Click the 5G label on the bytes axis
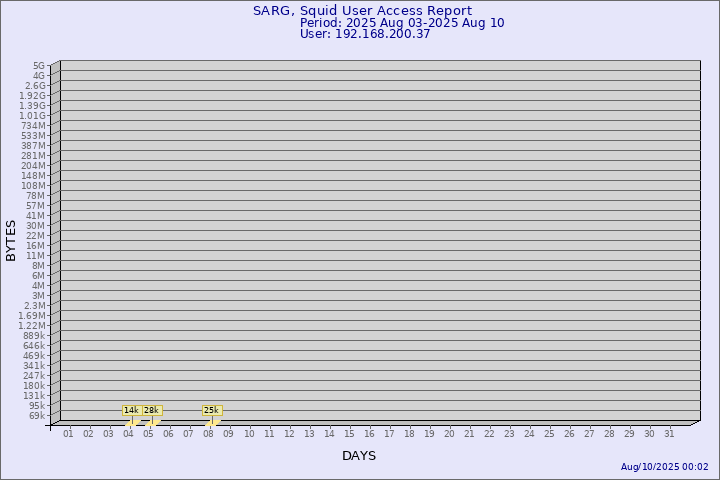Viewport: 720px width, 480px height. pyautogui.click(x=38, y=66)
